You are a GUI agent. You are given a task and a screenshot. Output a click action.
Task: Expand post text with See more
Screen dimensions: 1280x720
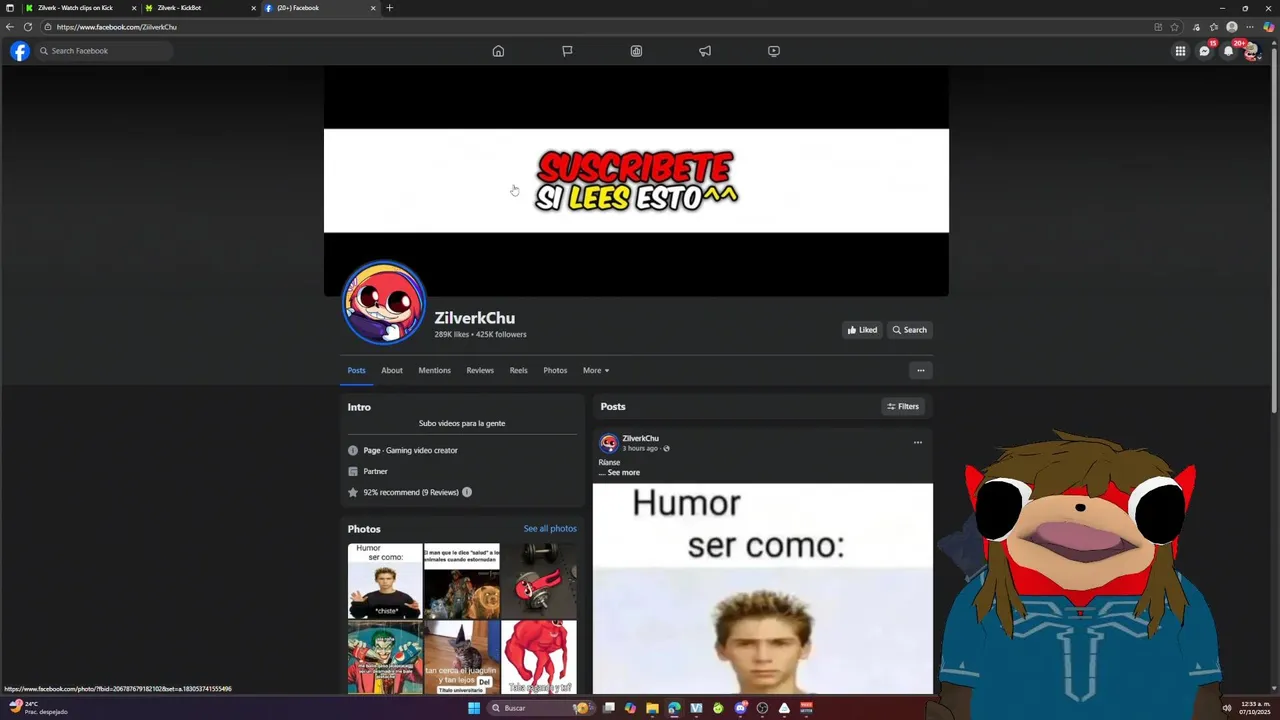(623, 472)
